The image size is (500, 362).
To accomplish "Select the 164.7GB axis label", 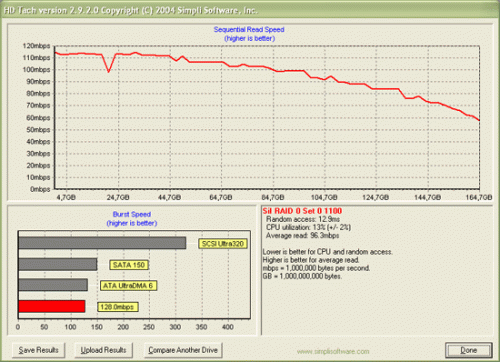I will (479, 197).
